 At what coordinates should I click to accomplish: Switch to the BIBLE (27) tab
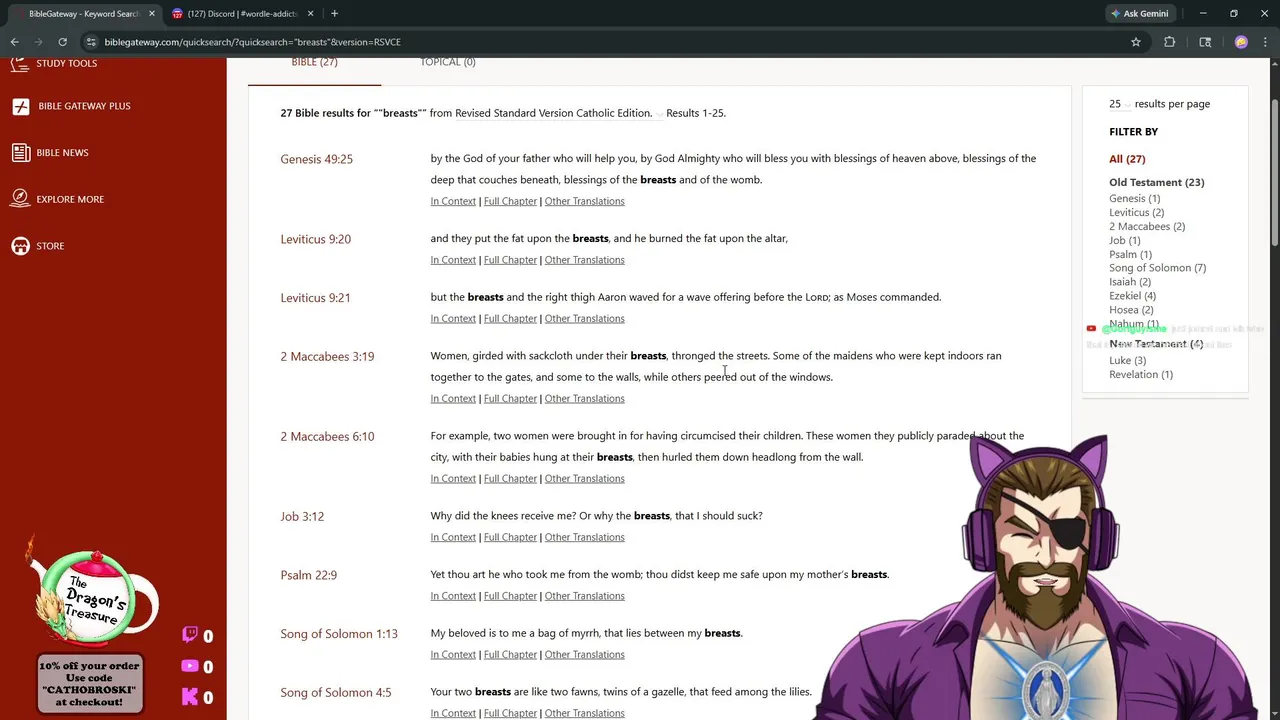coord(314,62)
